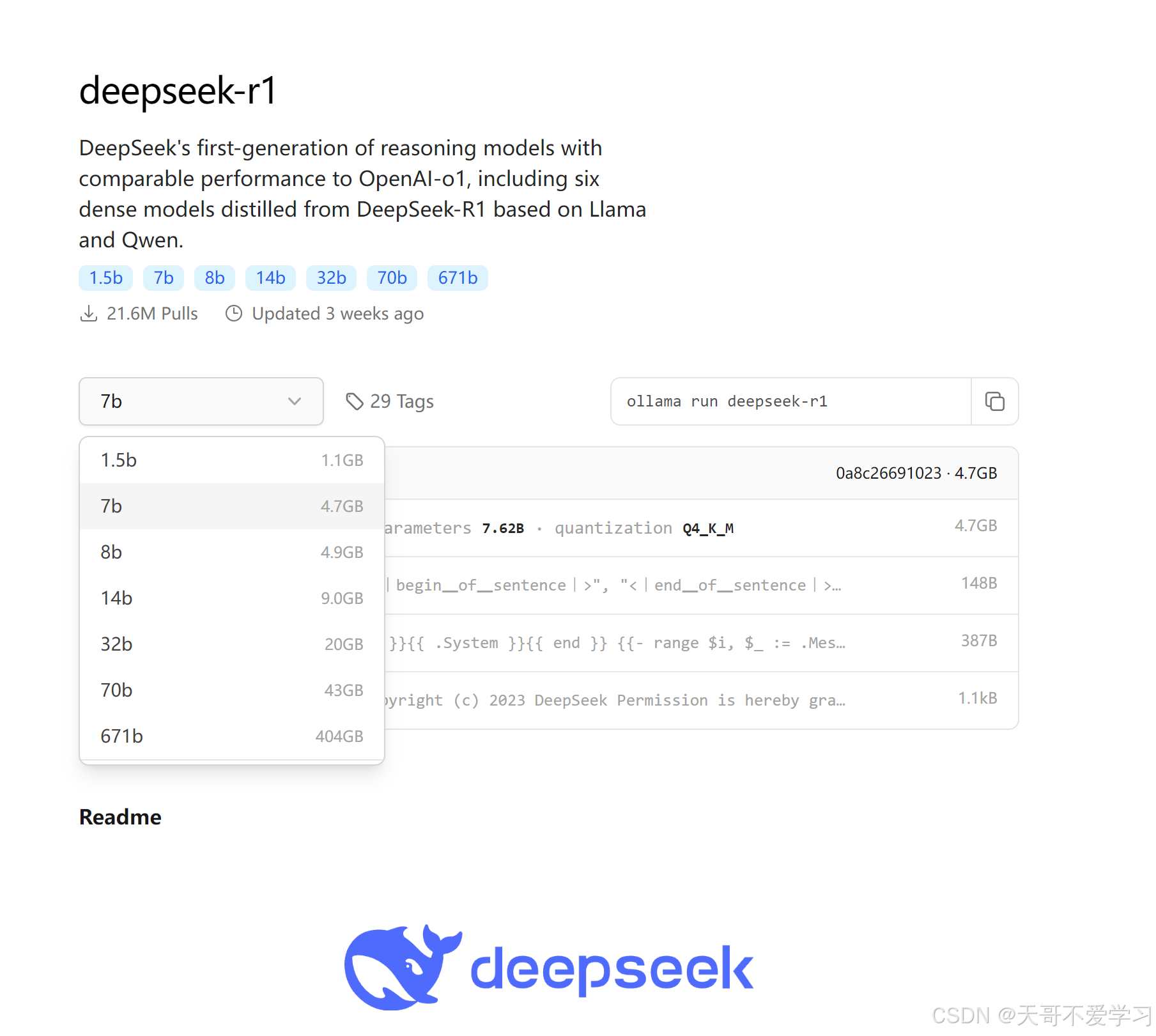Image resolution: width=1156 pixels, height=1036 pixels.
Task: Open the begin_of_sentence params file row
Action: pos(701,585)
